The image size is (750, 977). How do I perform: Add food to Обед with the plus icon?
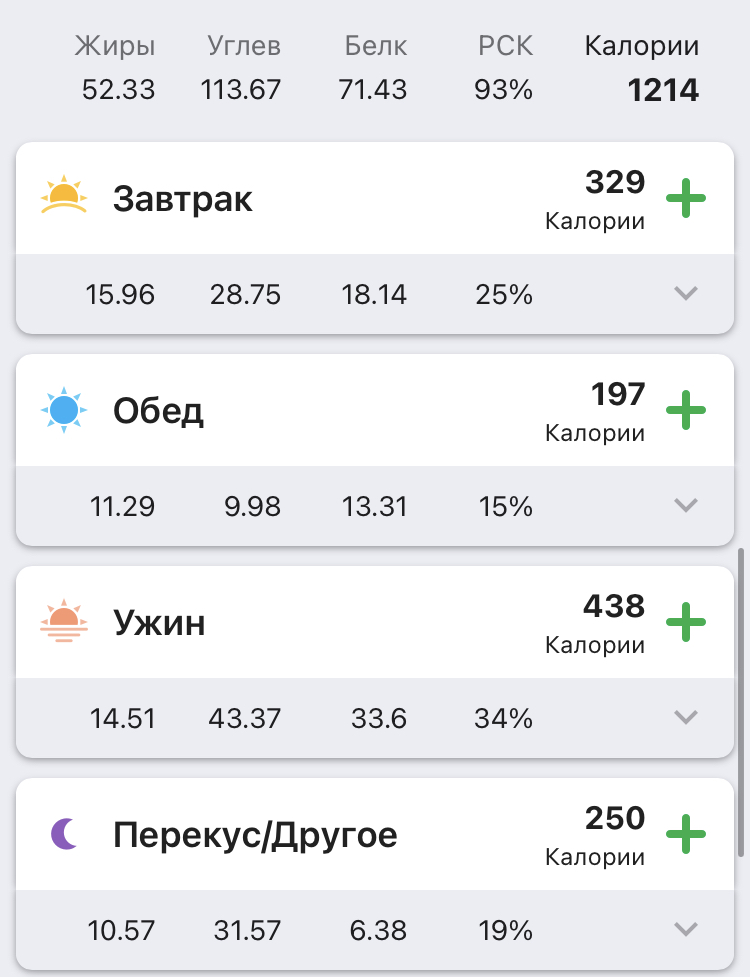(x=686, y=410)
